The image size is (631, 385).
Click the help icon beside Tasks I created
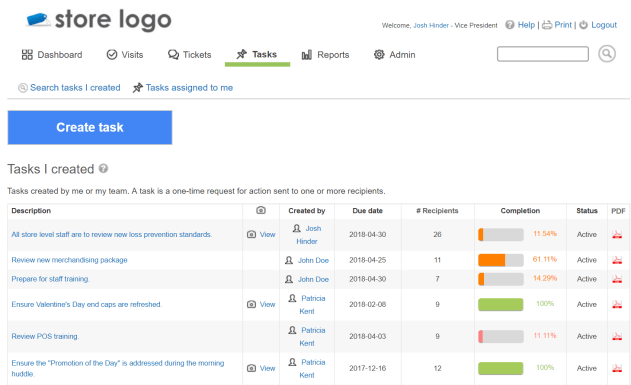[x=103, y=169]
